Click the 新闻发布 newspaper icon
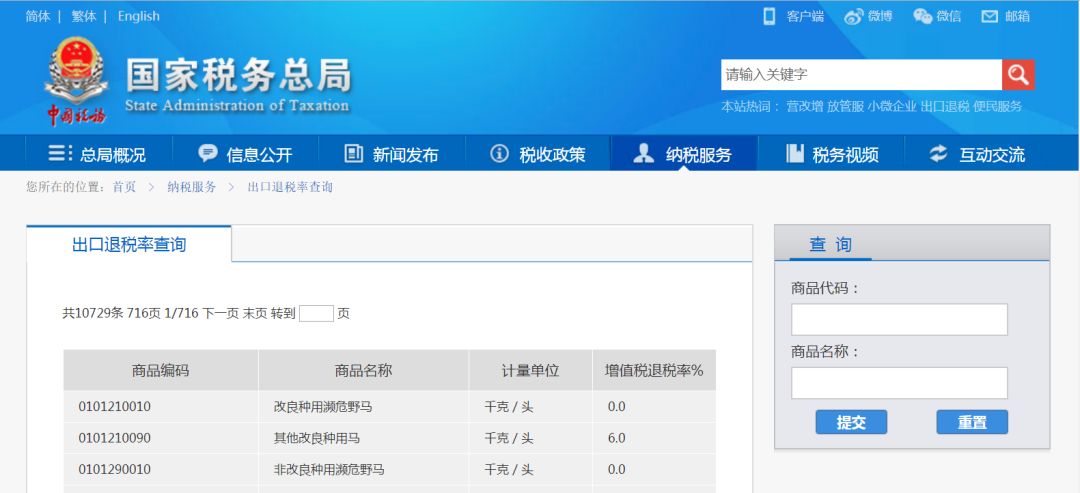Viewport: 1080px width, 493px height. [x=353, y=153]
